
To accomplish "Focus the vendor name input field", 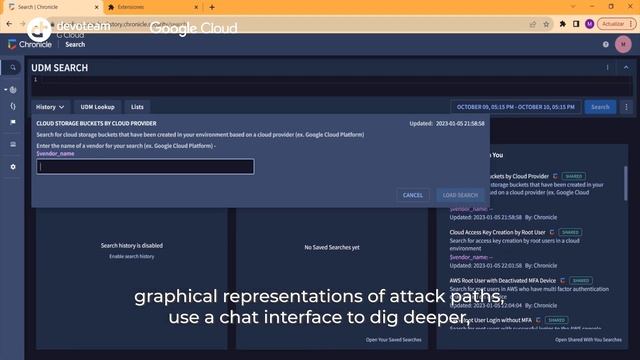I will click(145, 167).
